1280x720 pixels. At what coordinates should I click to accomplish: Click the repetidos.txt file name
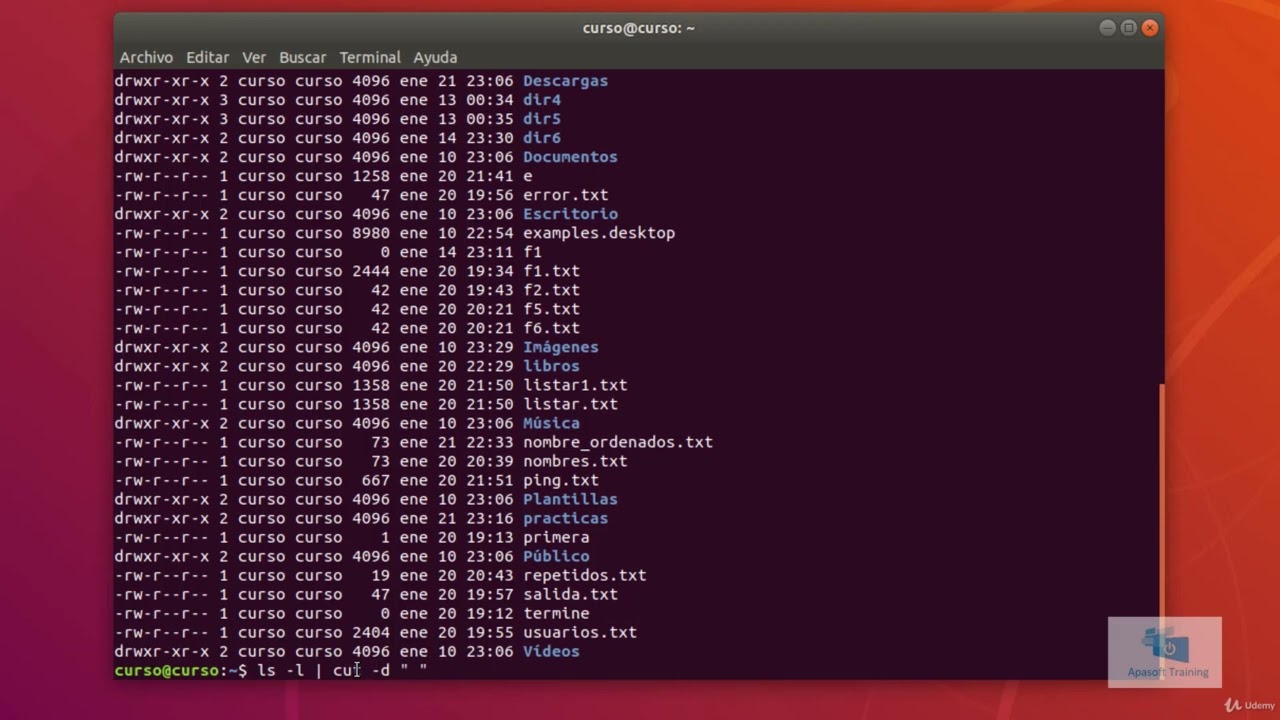[584, 575]
